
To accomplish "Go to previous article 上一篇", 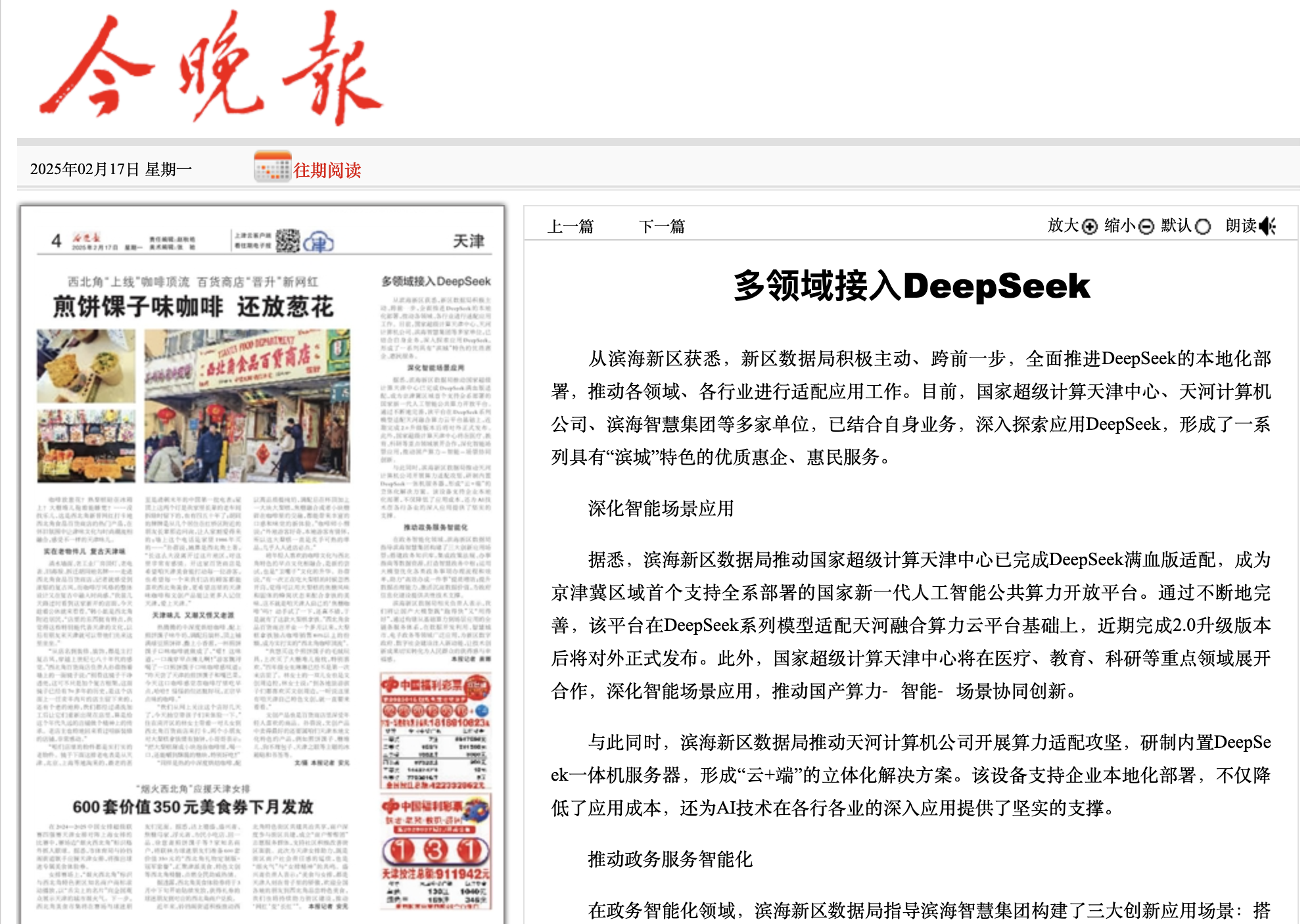I will point(570,227).
